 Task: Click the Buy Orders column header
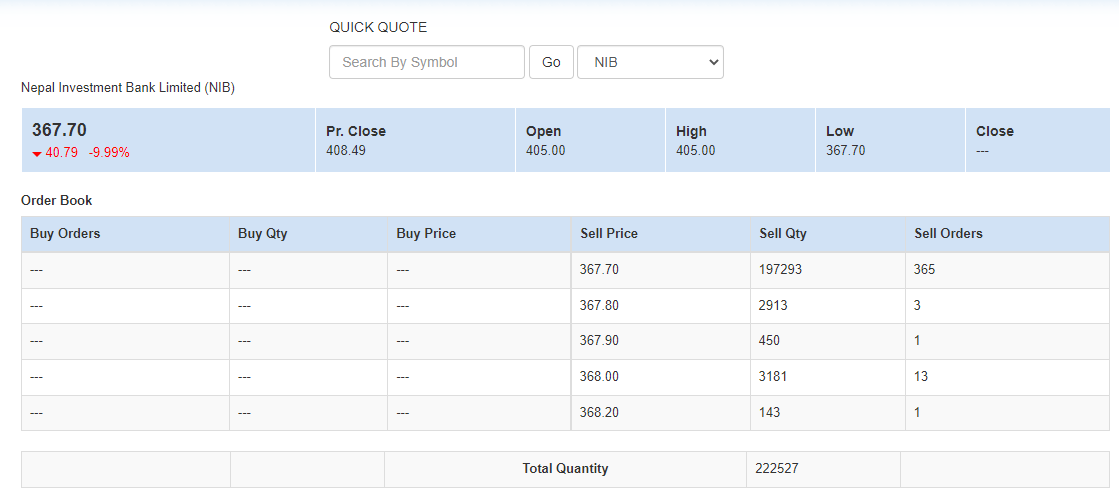coord(65,234)
